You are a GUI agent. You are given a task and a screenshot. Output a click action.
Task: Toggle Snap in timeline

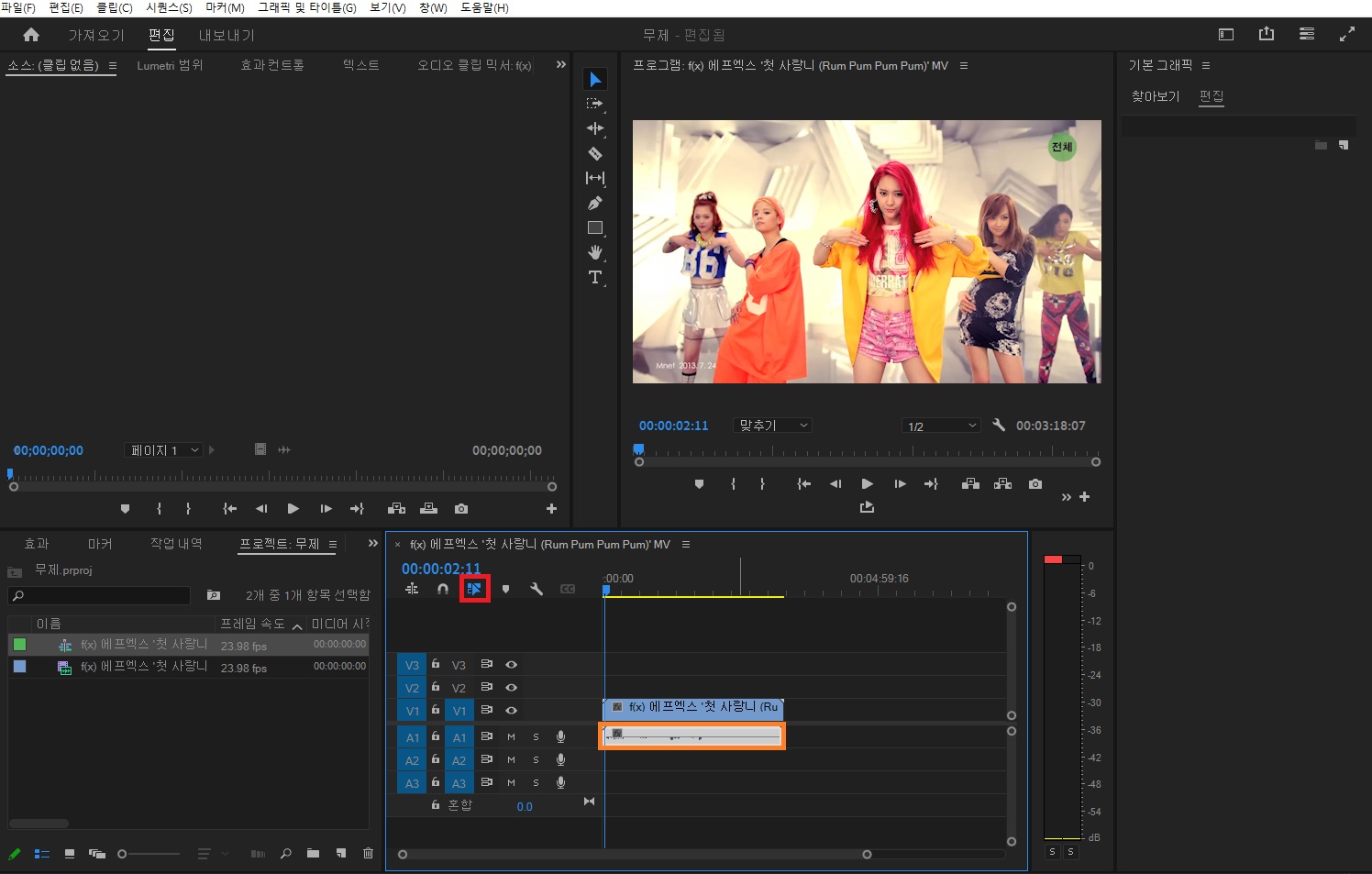[x=443, y=589]
